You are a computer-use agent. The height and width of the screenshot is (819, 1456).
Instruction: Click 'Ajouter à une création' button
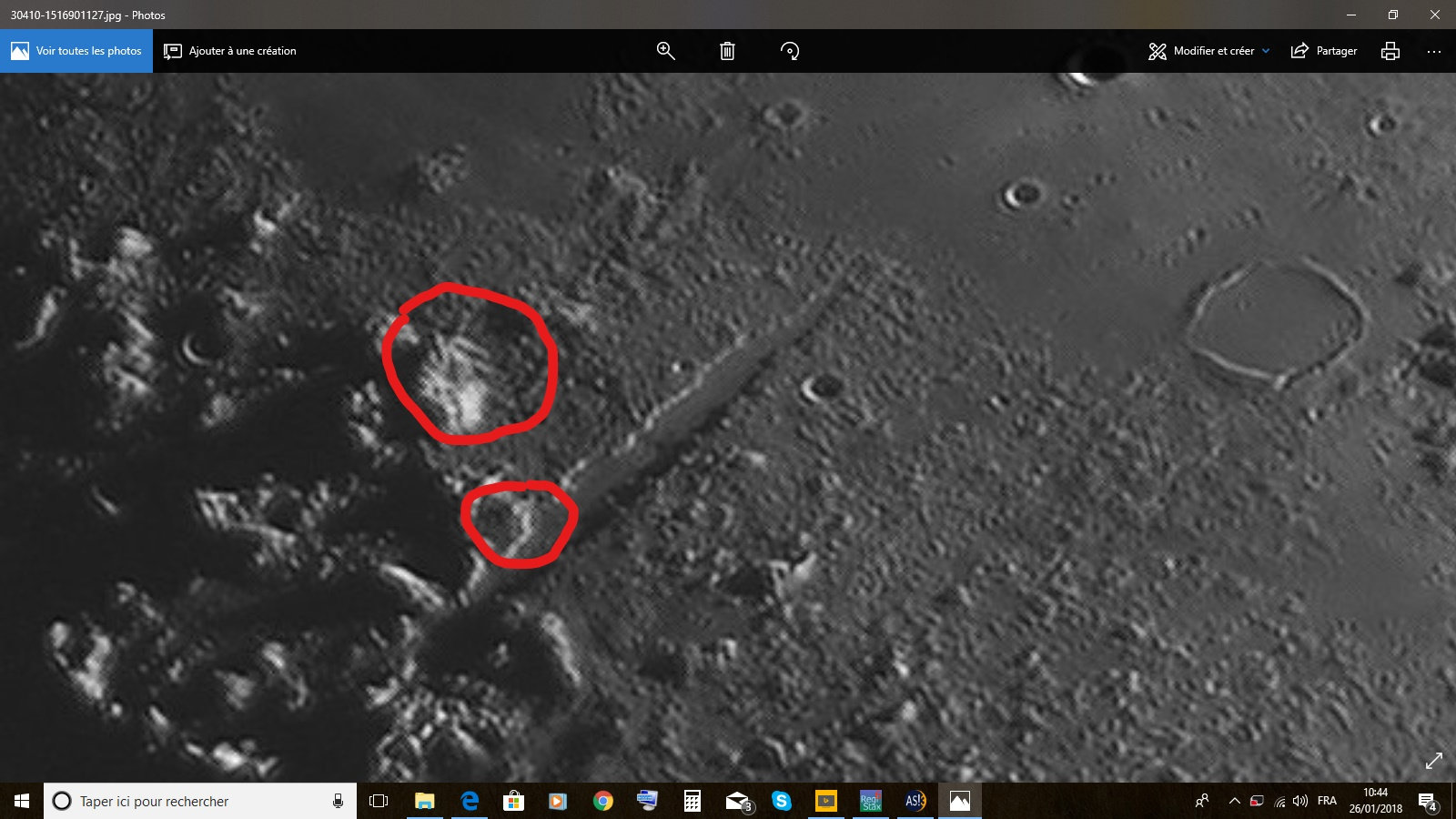(230, 51)
